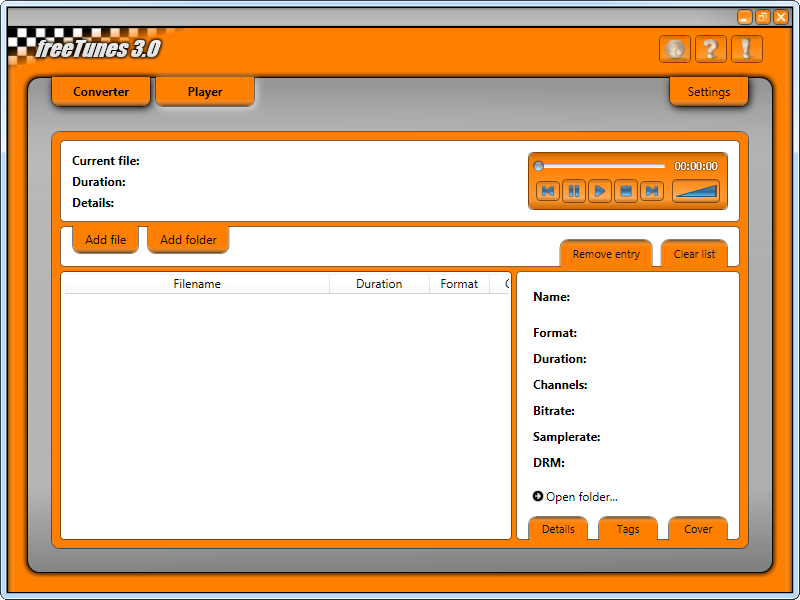
Task: Close the freeTunes window
Action: [781, 17]
